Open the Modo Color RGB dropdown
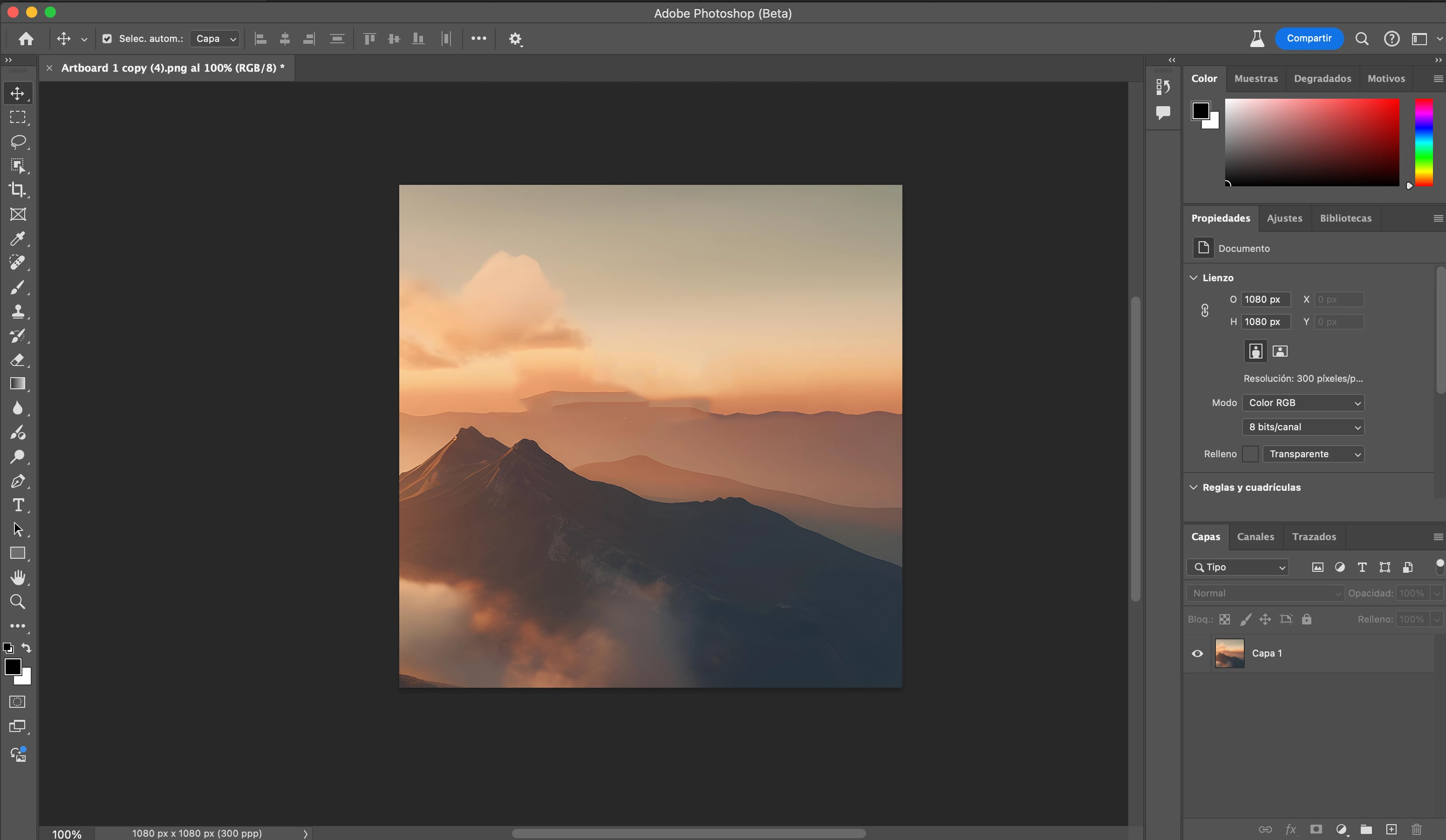Screen dimensions: 1446x840 [x=1303, y=402]
